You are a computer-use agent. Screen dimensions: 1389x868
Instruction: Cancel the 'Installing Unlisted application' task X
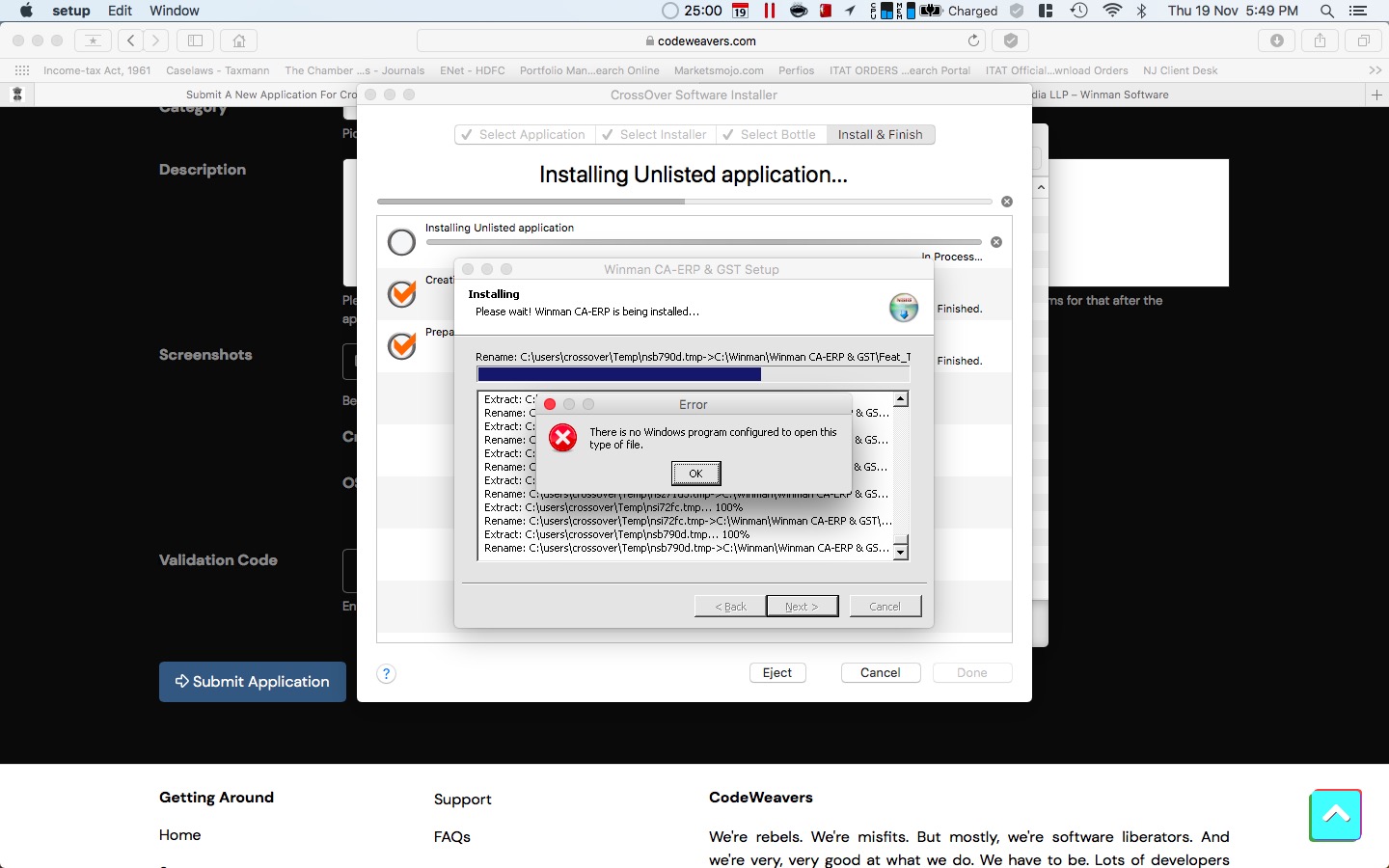tap(996, 242)
